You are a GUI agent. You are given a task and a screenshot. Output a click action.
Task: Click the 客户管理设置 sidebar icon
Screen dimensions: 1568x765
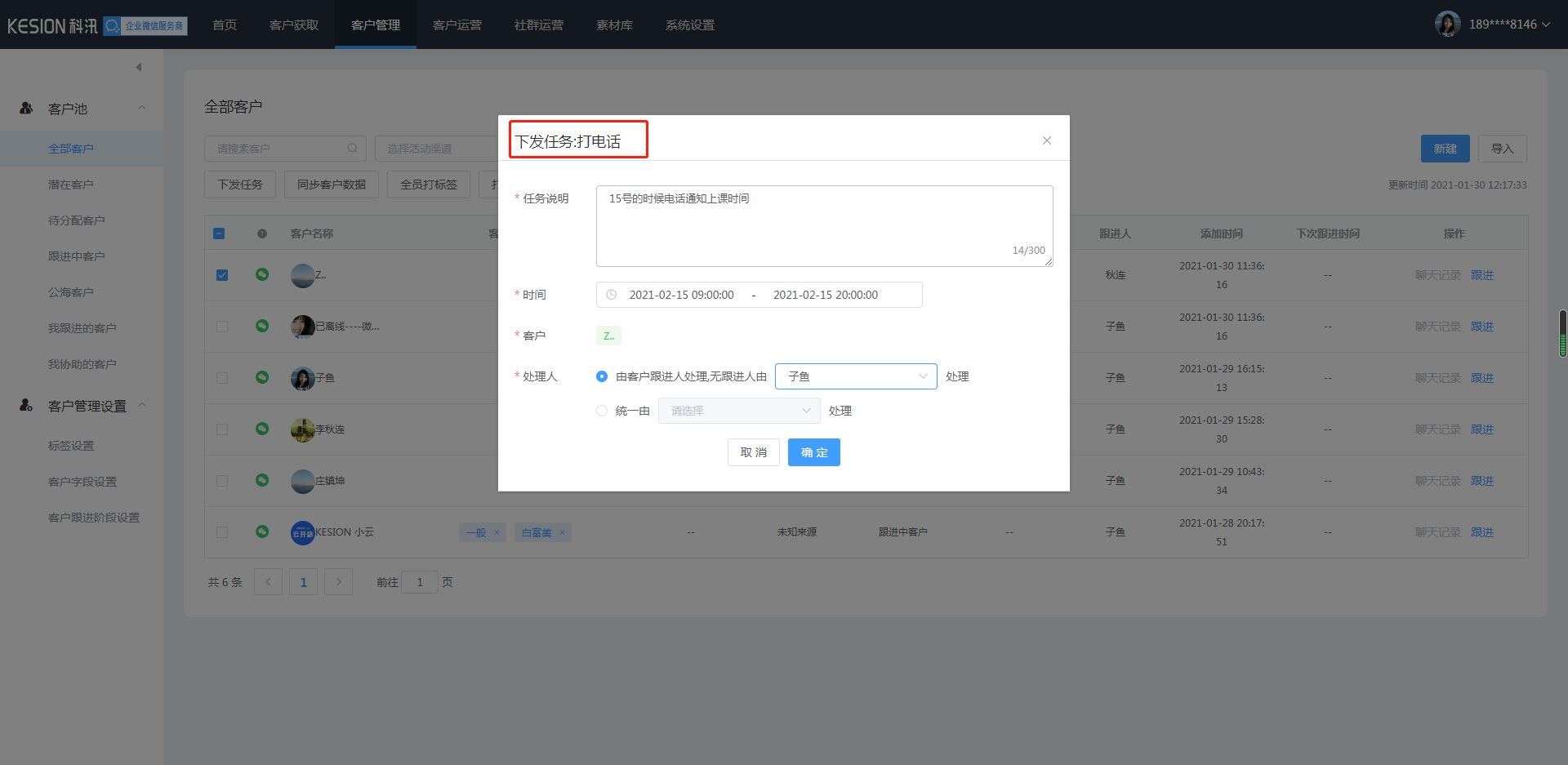[26, 406]
